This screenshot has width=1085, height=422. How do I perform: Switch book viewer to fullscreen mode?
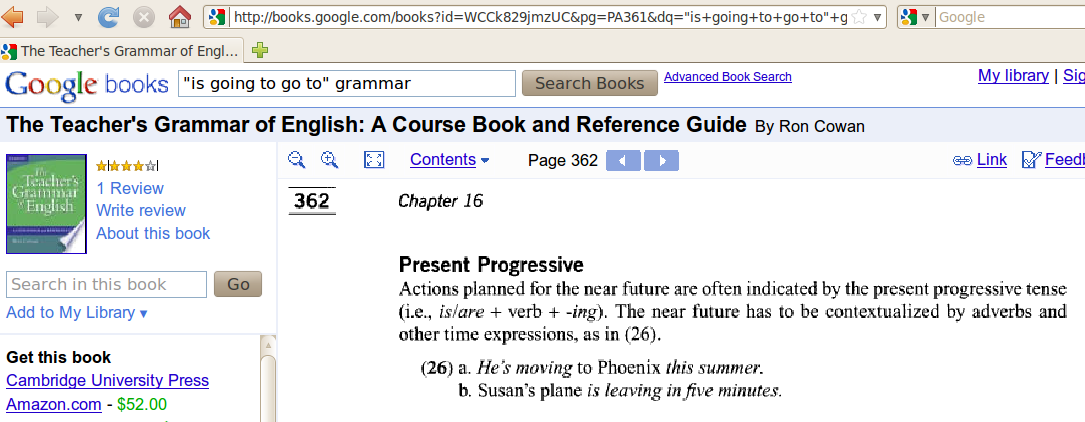pyautogui.click(x=374, y=160)
